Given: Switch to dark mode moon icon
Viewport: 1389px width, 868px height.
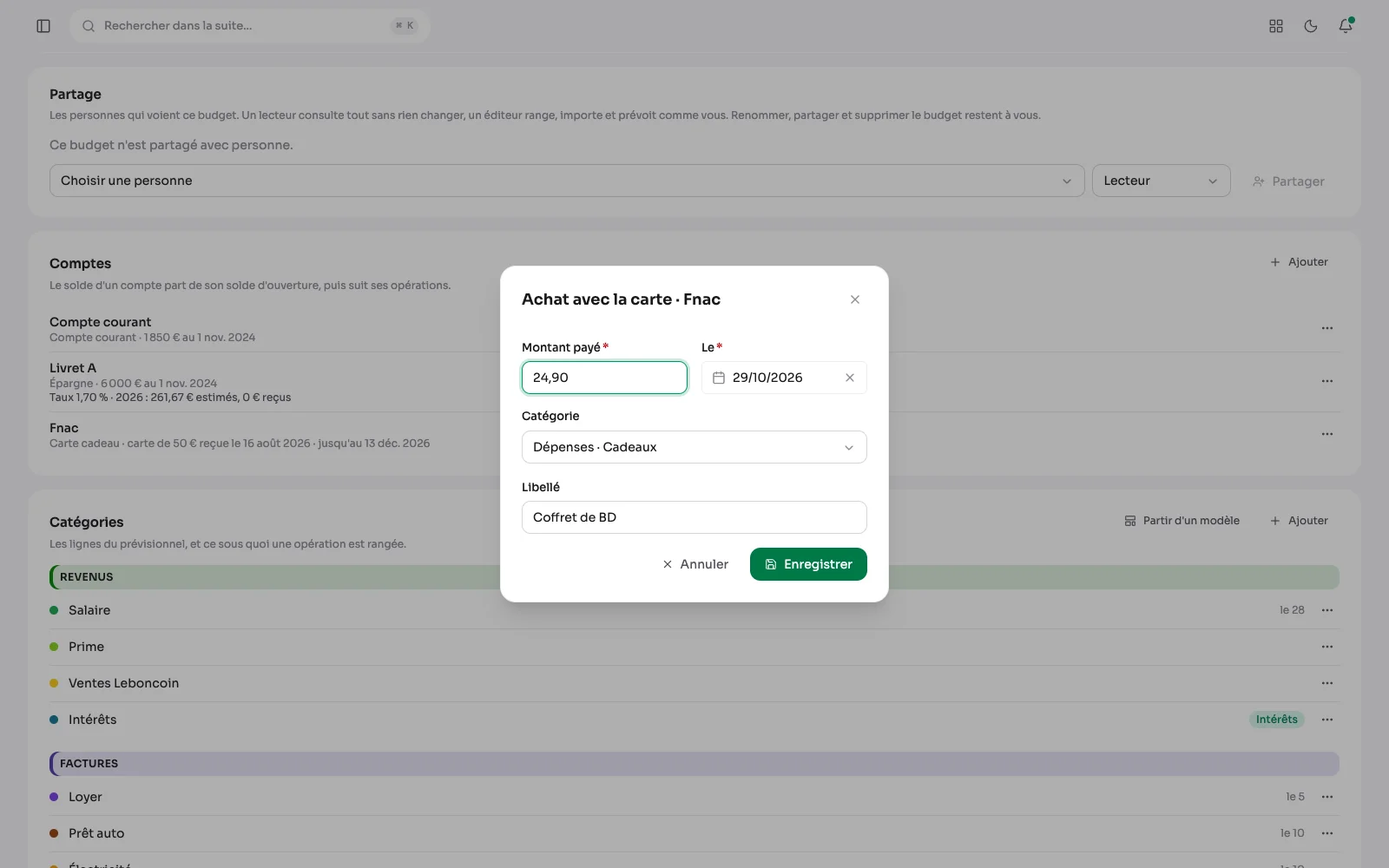Looking at the screenshot, I should (x=1311, y=26).
